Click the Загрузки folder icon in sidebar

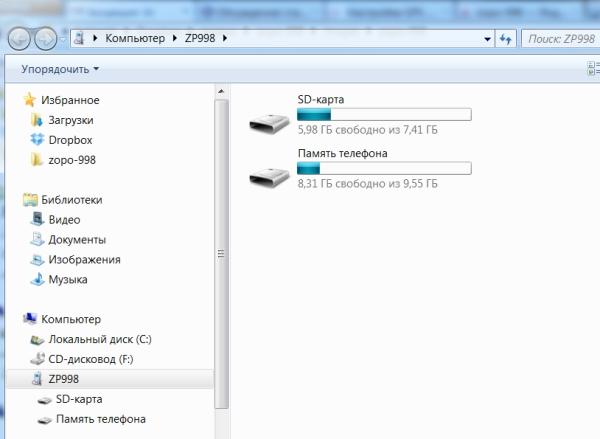click(37, 120)
